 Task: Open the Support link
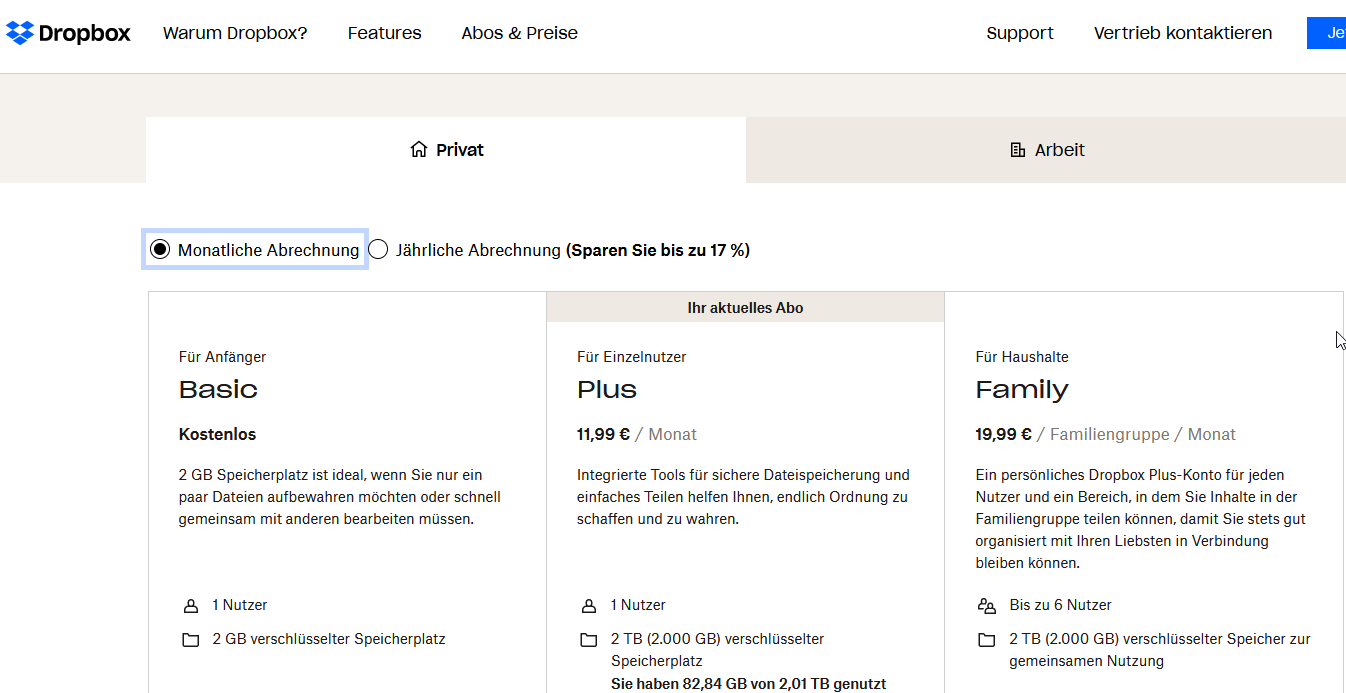tap(1019, 33)
